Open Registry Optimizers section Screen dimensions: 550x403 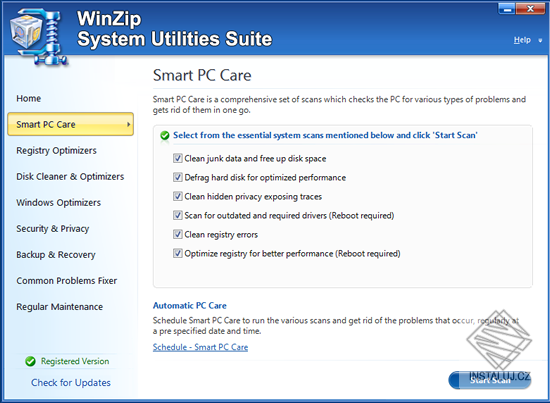[x=56, y=150]
